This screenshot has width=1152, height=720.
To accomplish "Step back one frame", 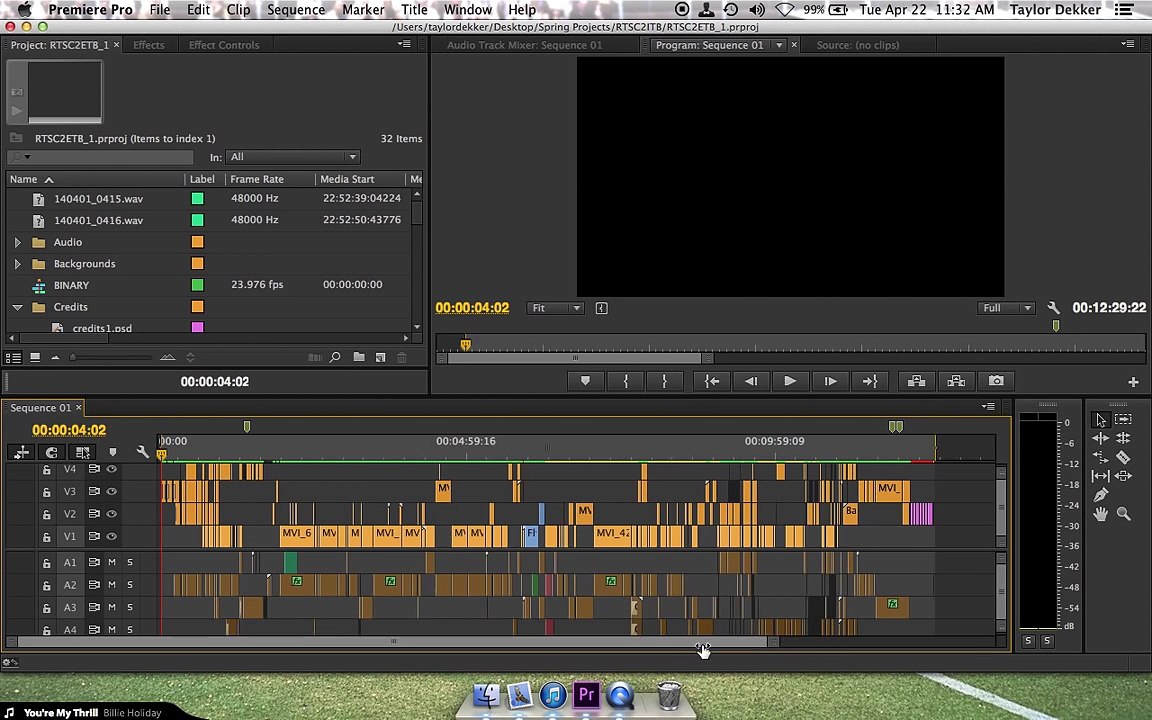I will pos(751,381).
